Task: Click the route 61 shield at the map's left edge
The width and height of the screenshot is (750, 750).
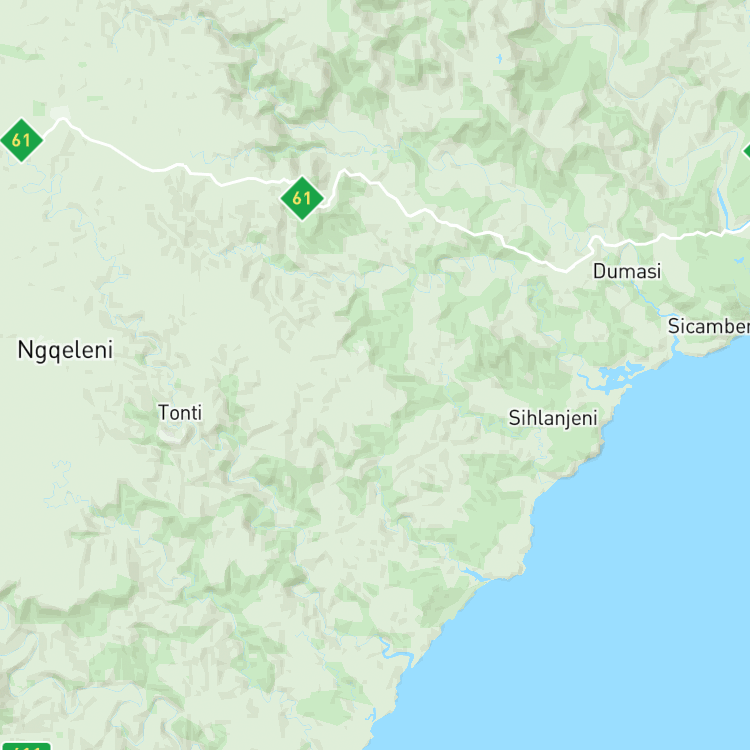Action: click(x=22, y=140)
